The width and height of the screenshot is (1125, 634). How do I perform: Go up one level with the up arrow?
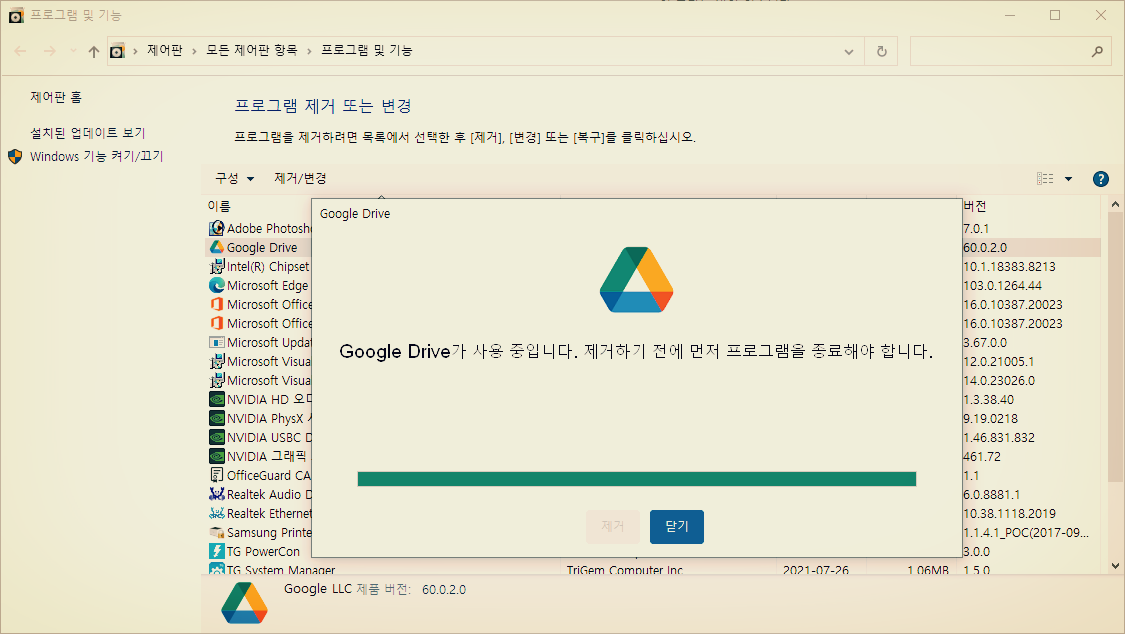(93, 51)
